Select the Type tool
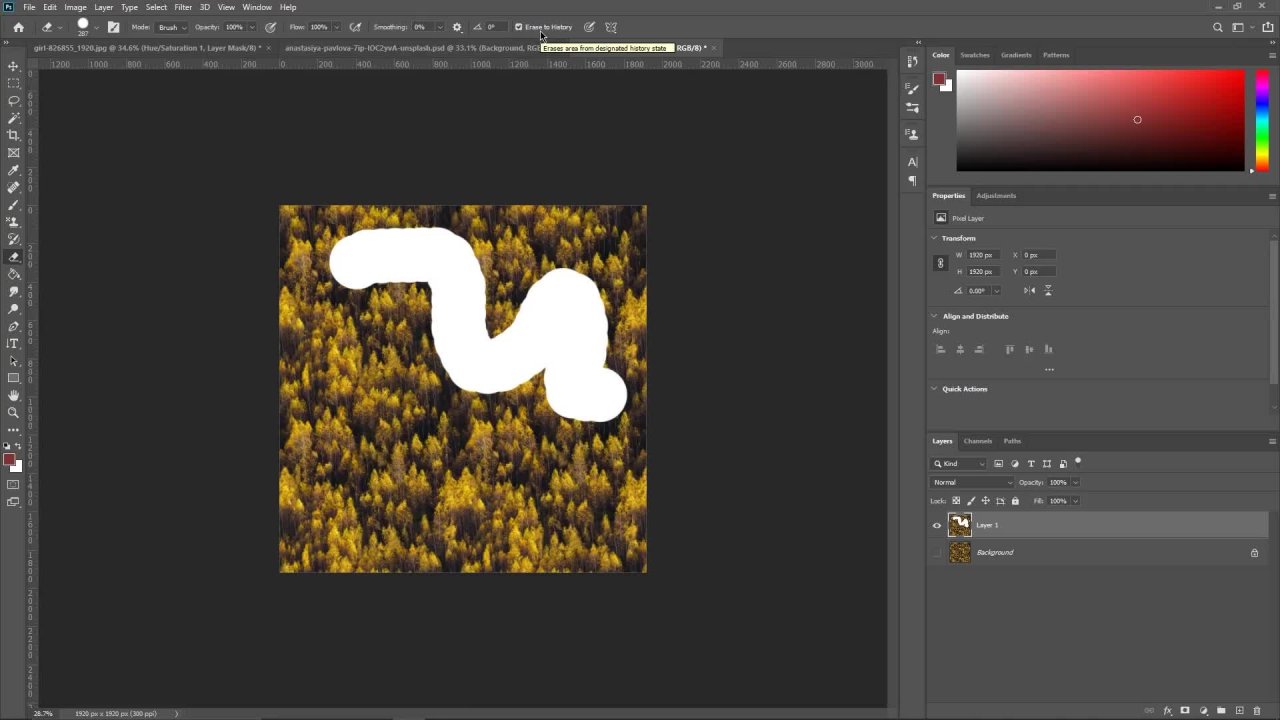Image resolution: width=1280 pixels, height=720 pixels. click(13, 343)
